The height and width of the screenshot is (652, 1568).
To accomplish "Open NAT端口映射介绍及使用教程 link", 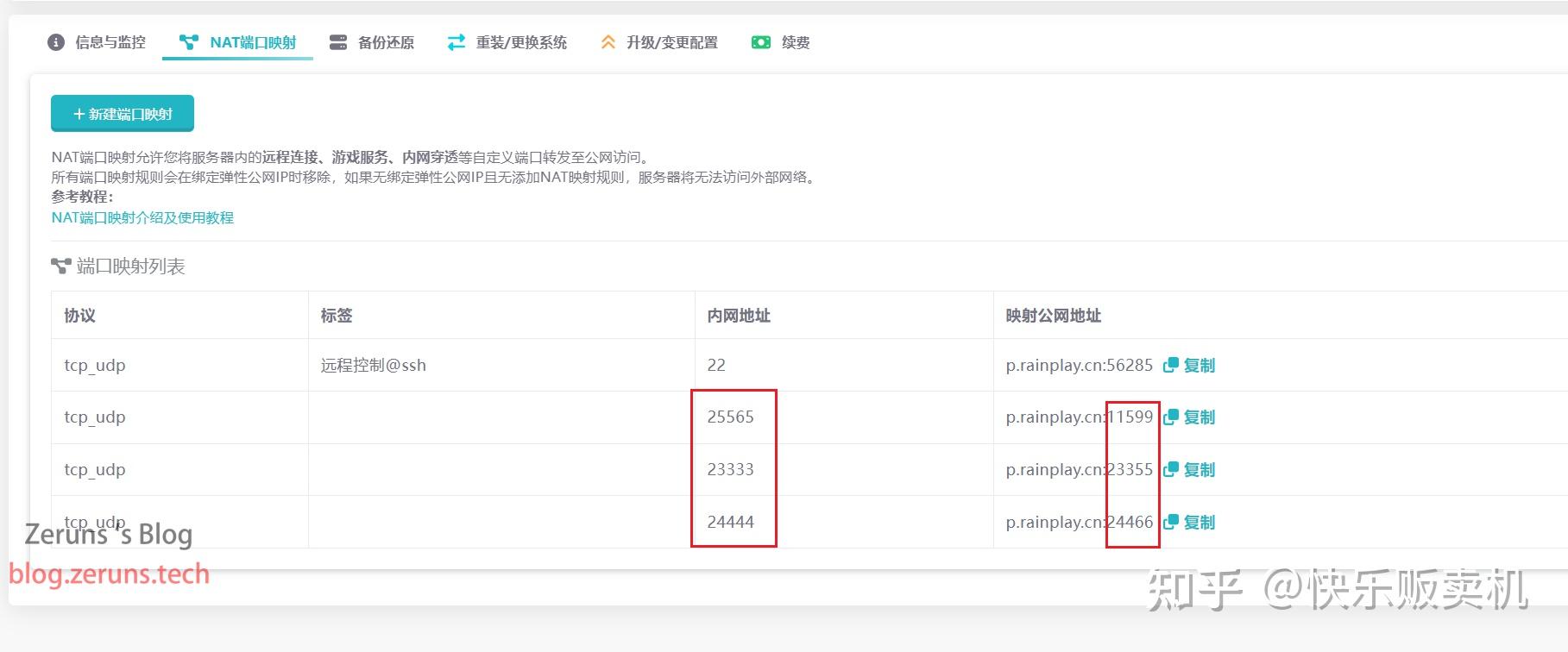I will tap(142, 217).
